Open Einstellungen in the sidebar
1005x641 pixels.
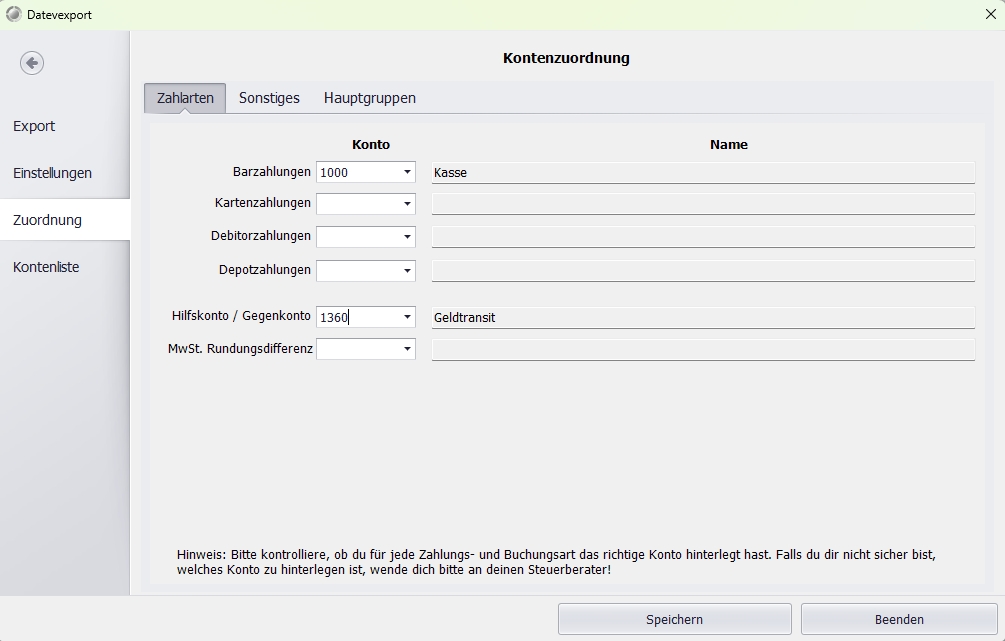pos(52,173)
